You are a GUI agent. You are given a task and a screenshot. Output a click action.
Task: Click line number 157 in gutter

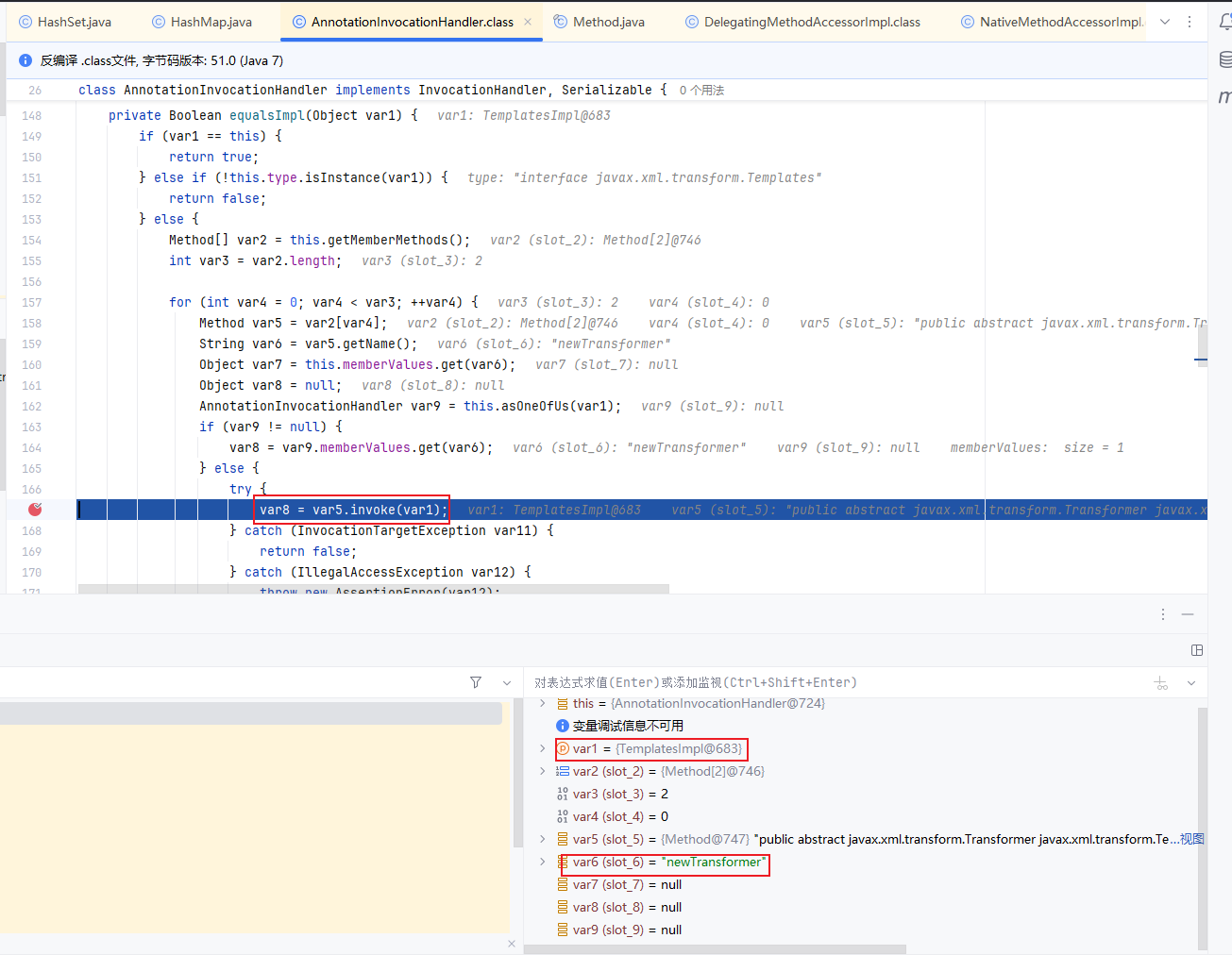click(32, 302)
